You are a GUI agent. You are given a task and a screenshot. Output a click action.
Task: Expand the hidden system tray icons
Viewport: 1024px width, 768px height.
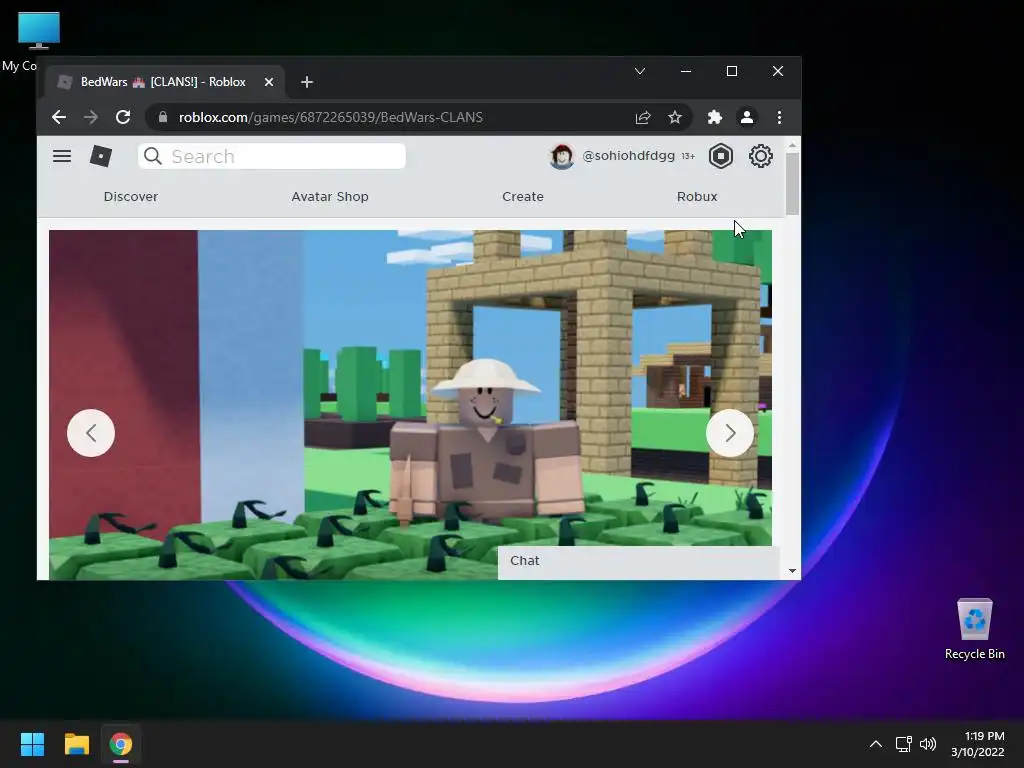[x=876, y=744]
